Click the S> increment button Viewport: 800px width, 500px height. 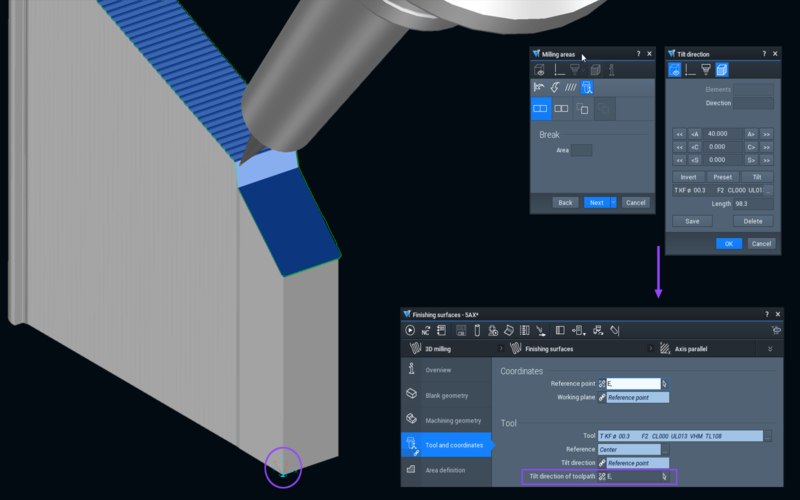751,160
